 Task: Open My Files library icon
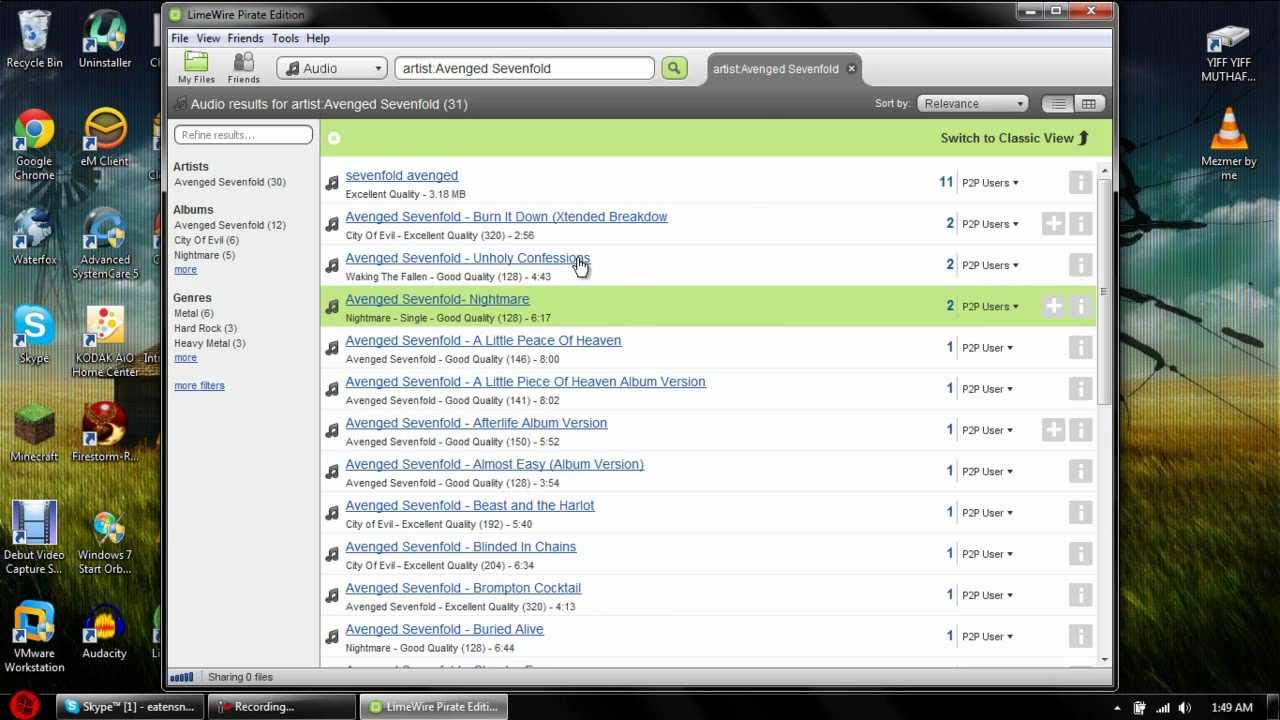click(x=196, y=68)
